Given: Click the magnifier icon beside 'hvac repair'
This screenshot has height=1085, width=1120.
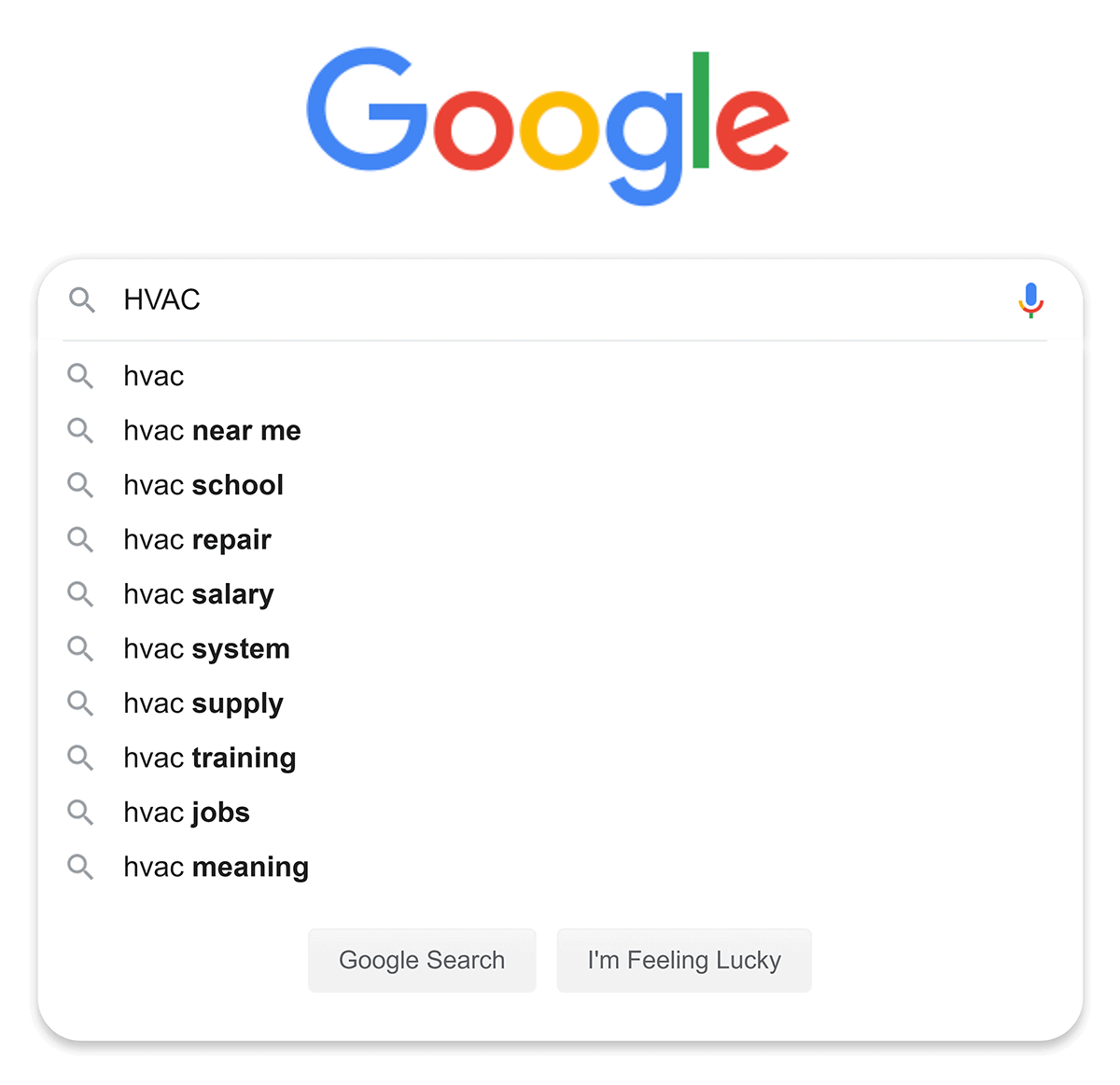Looking at the screenshot, I should tap(81, 540).
